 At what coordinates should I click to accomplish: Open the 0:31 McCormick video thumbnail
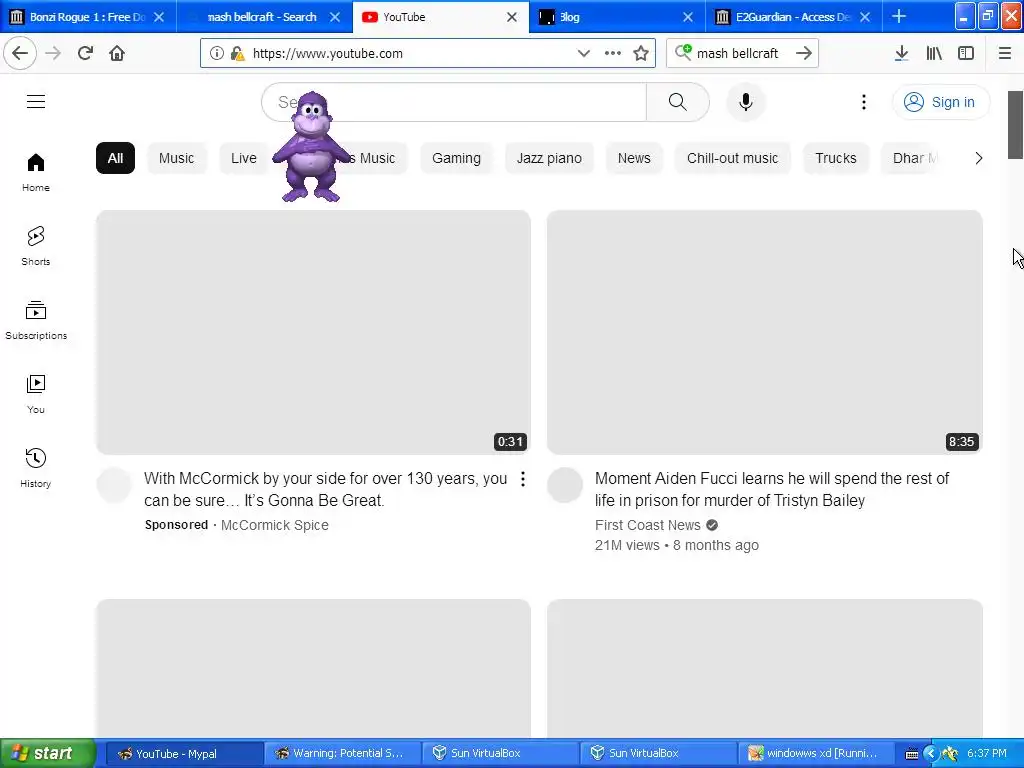[313, 332]
